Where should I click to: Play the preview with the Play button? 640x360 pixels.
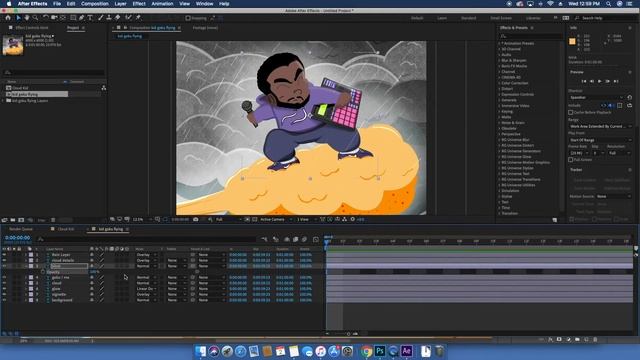click(x=600, y=81)
